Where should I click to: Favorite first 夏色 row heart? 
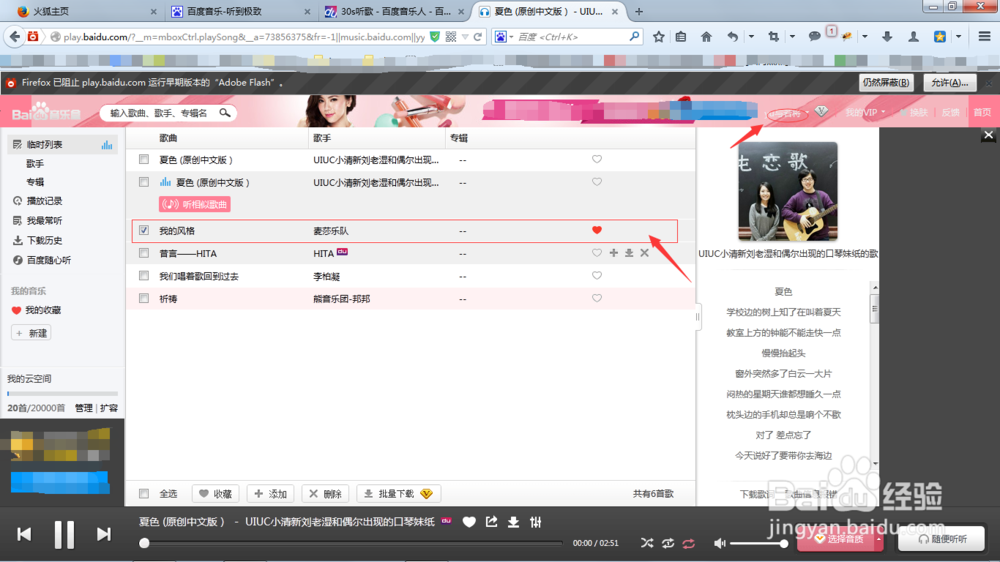pyautogui.click(x=597, y=159)
